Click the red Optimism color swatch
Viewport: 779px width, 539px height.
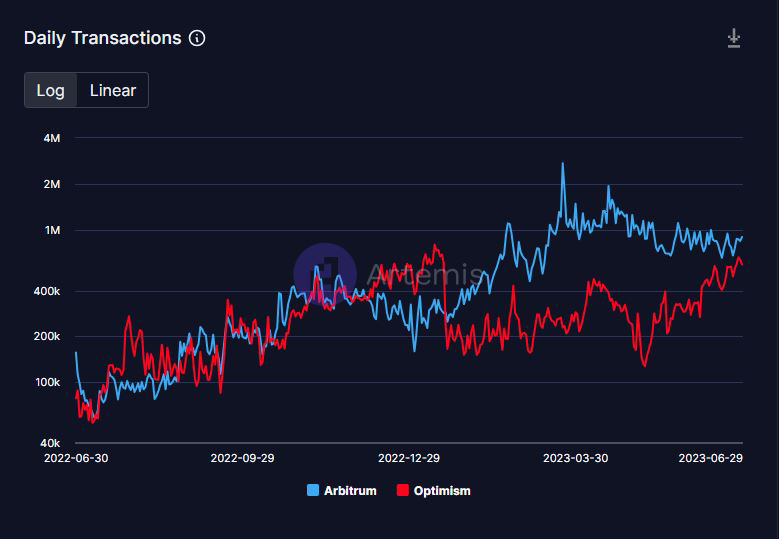(402, 490)
